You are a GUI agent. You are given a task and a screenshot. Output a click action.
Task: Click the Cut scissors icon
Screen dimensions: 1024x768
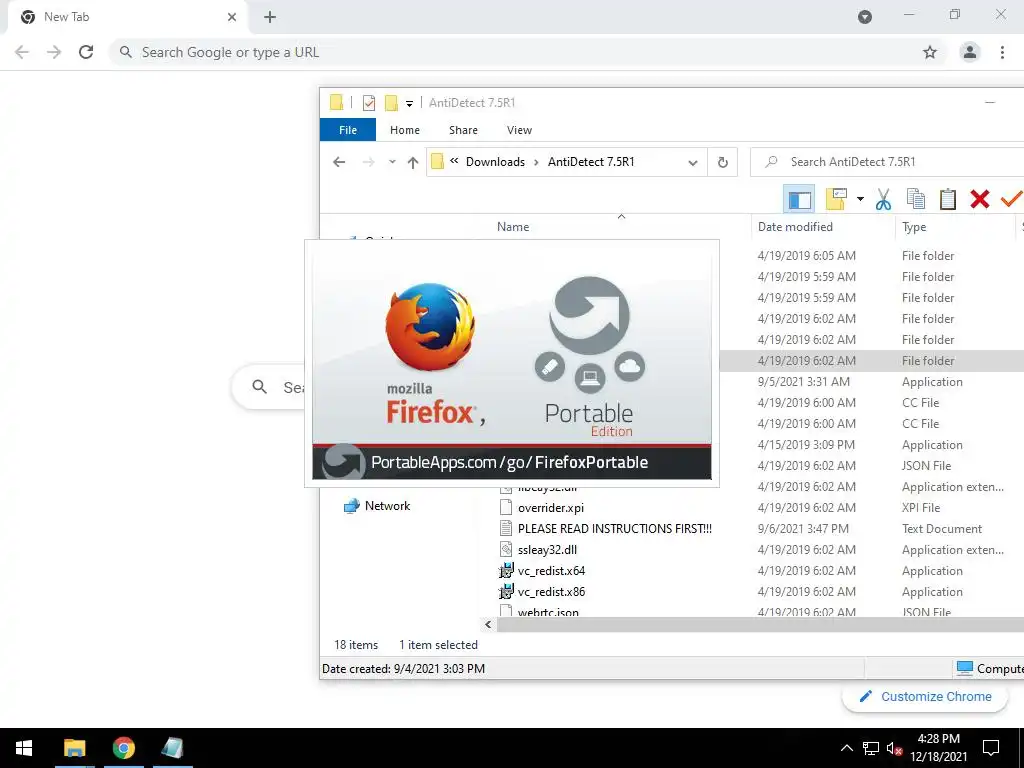click(x=883, y=199)
